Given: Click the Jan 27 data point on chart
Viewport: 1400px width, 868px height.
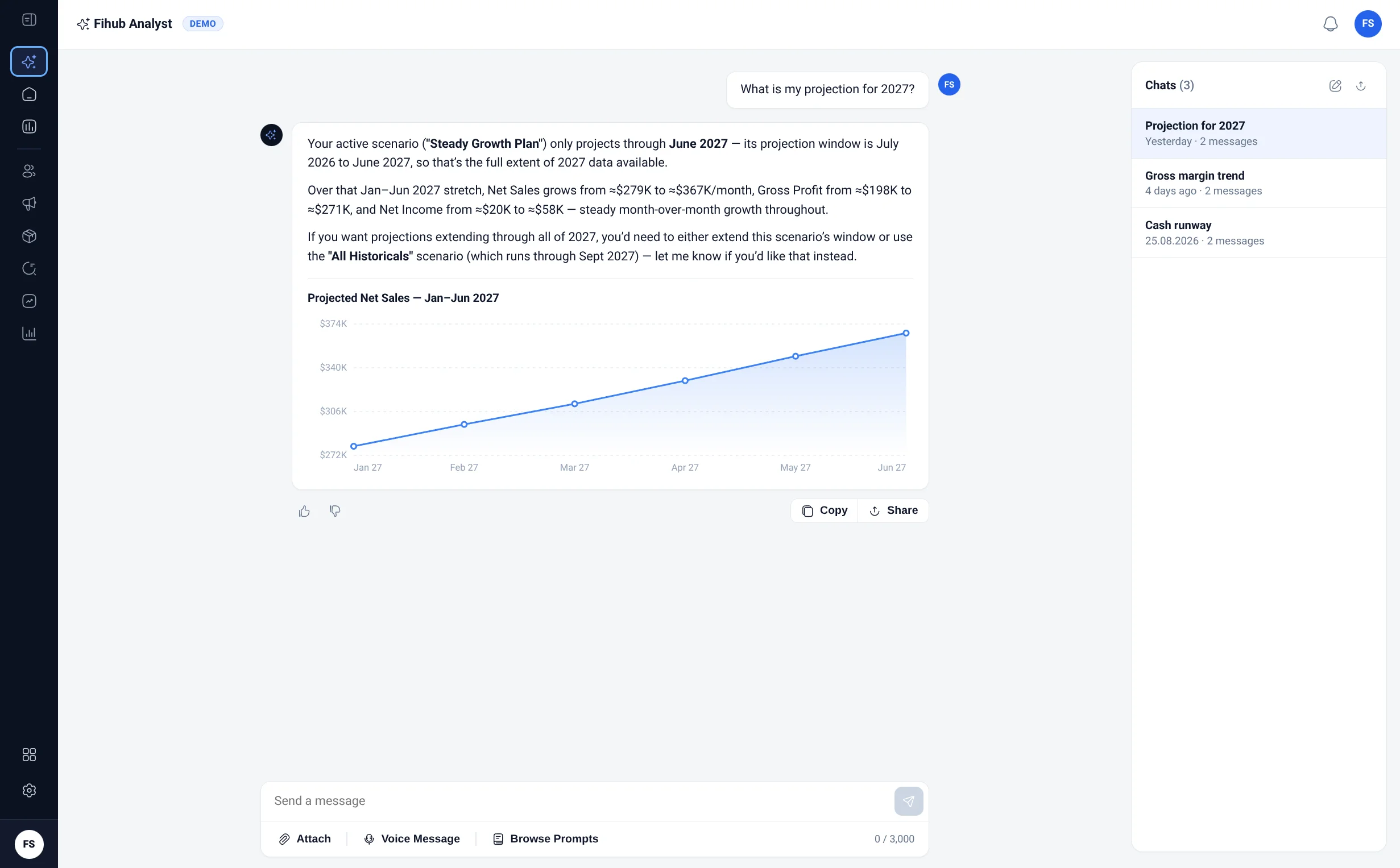Looking at the screenshot, I should 354,446.
